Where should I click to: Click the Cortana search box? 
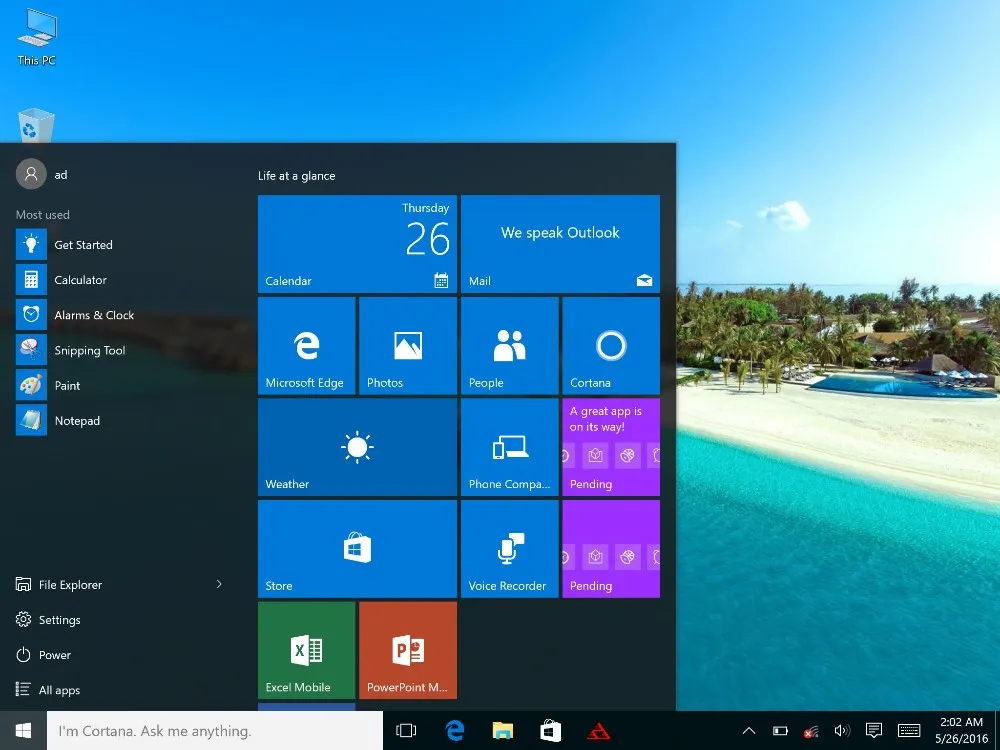pyautogui.click(x=215, y=731)
